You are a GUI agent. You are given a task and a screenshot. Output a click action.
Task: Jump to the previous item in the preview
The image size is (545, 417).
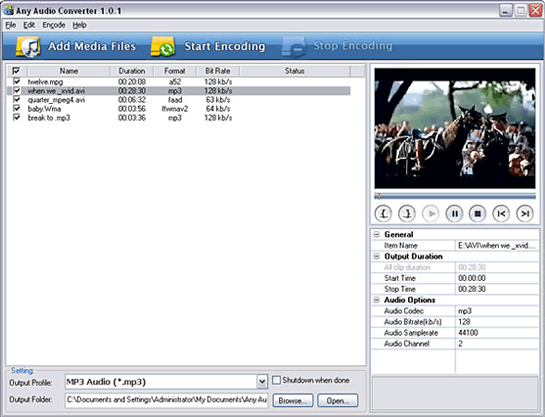point(501,213)
